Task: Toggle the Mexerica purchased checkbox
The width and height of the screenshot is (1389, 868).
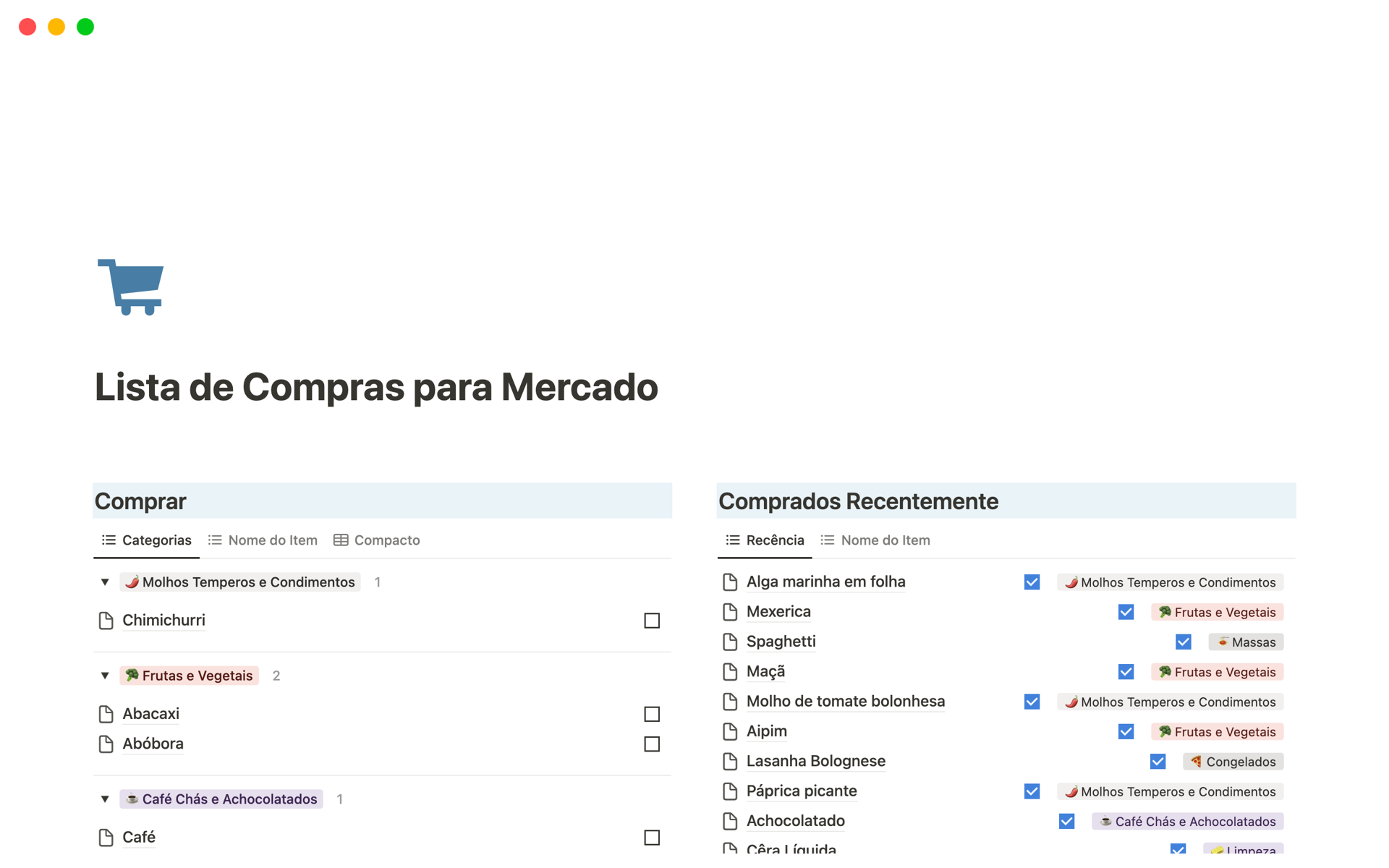Action: (1124, 612)
